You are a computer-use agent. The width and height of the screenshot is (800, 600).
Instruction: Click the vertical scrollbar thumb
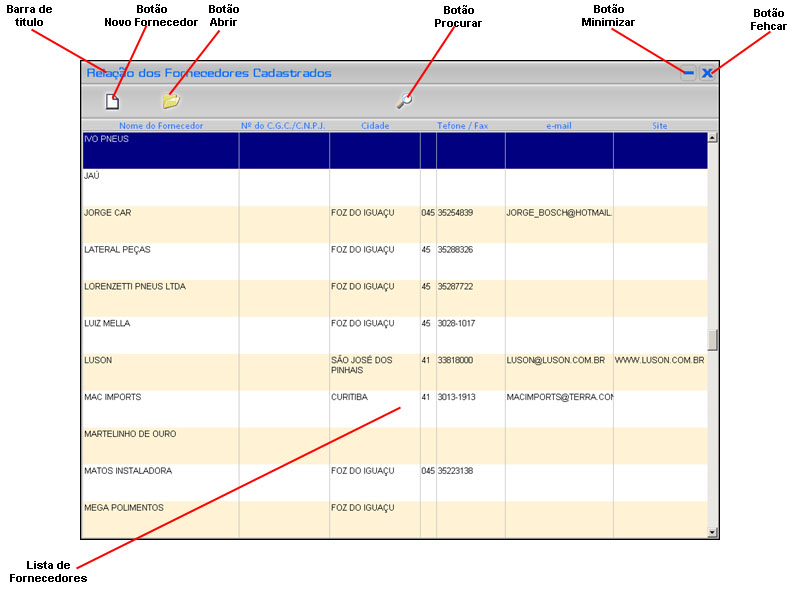click(712, 340)
